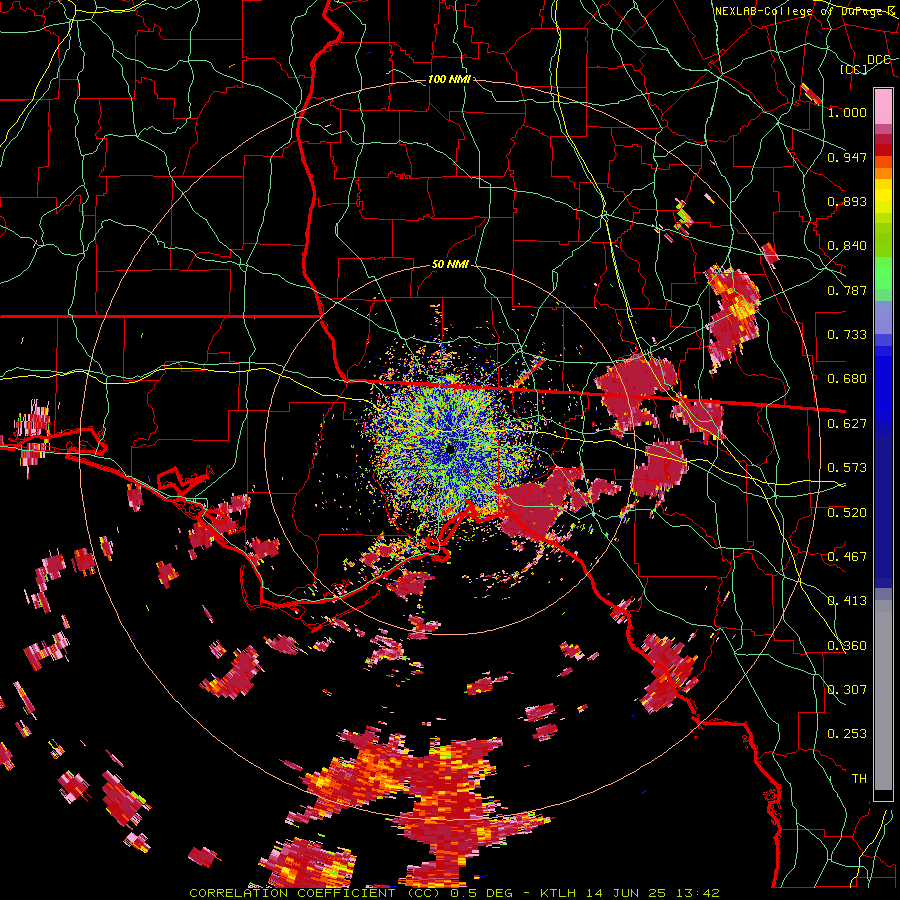Click the 50 NMI range ring label
Screen dimensions: 900x900
point(450,265)
